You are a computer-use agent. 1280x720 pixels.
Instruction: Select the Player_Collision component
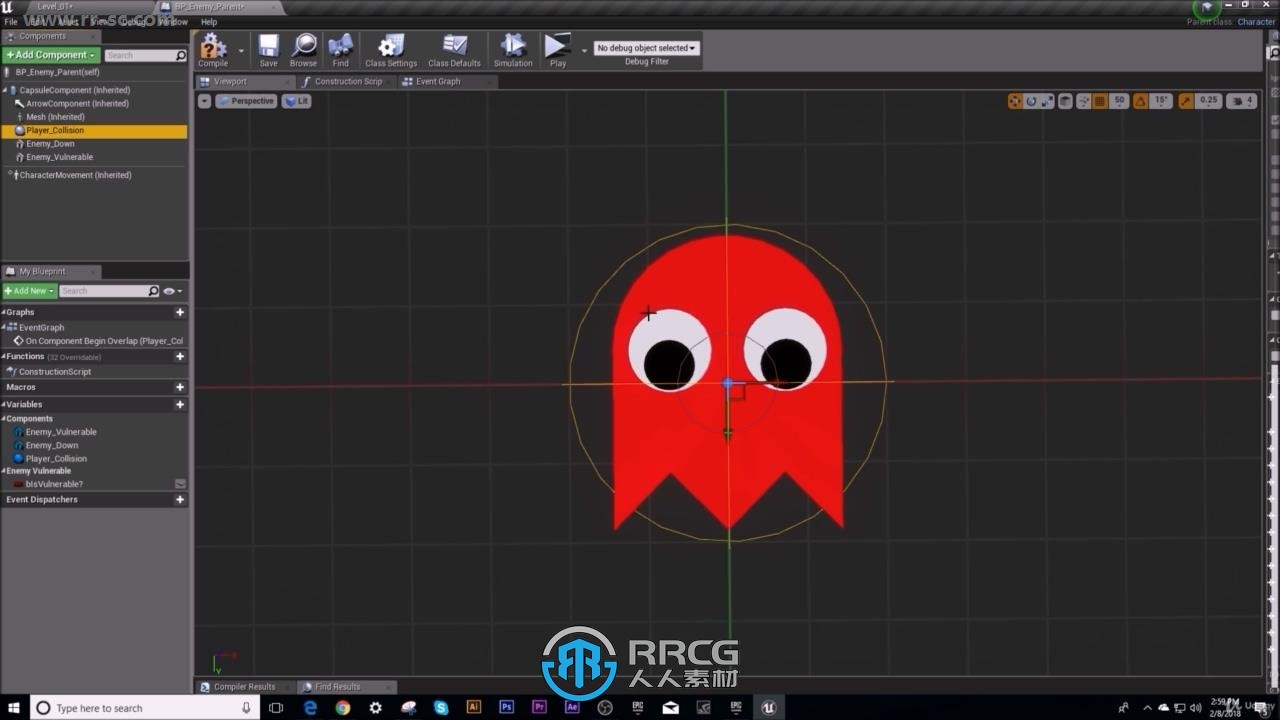(x=94, y=130)
